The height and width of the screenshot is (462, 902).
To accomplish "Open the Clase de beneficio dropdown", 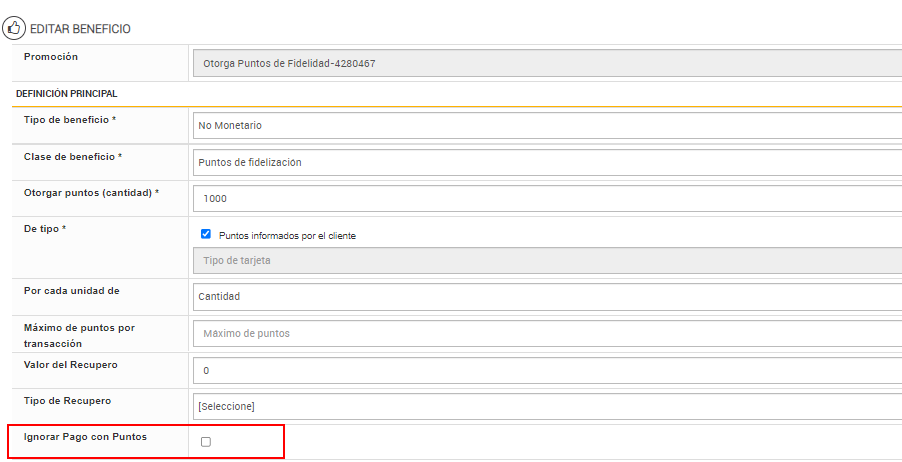I will tap(547, 162).
